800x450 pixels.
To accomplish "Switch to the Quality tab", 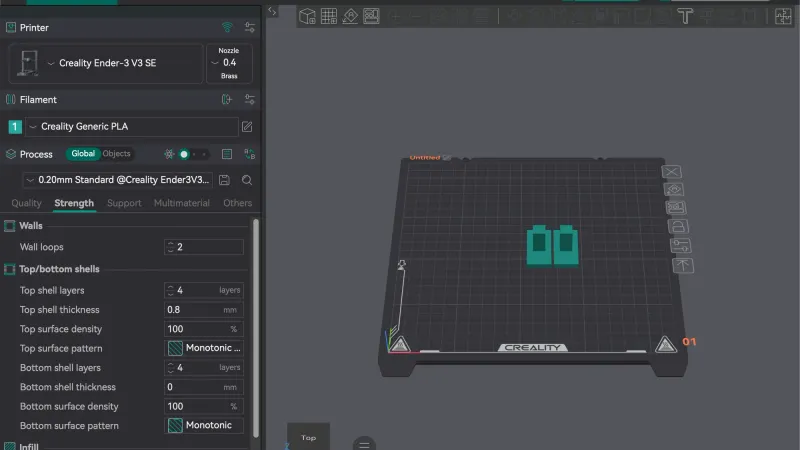I will [x=27, y=203].
